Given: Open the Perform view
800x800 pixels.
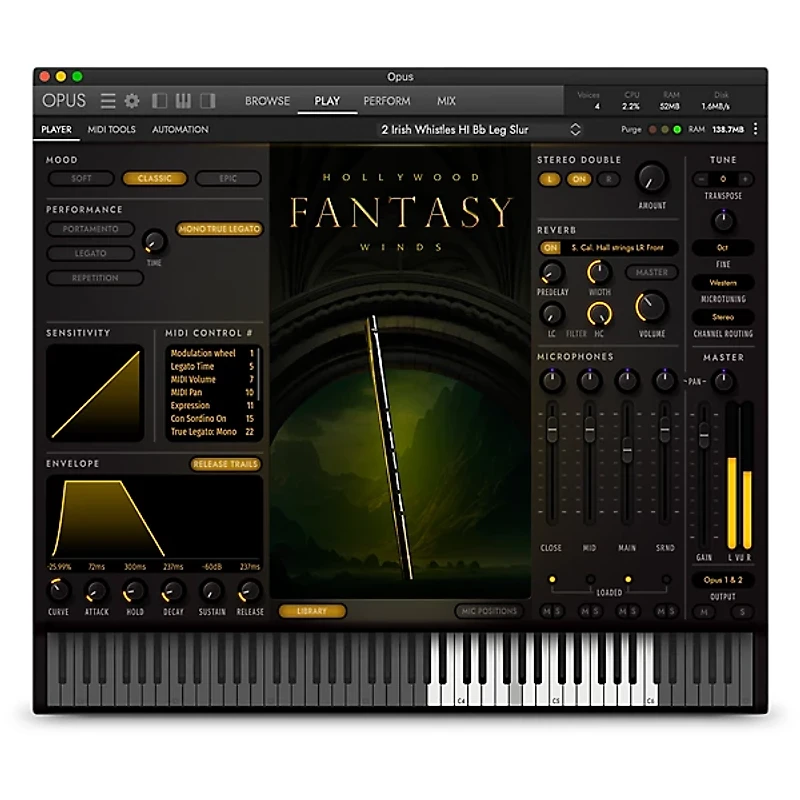Looking at the screenshot, I should [386, 101].
